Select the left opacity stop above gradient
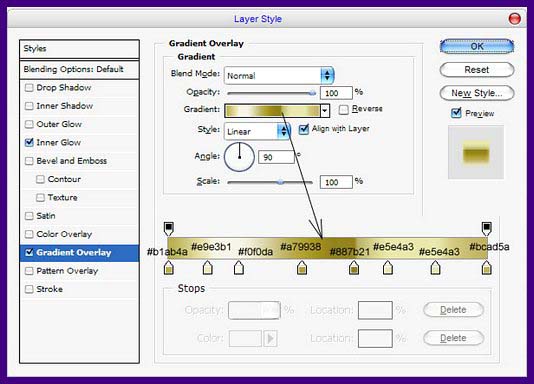 (x=169, y=228)
